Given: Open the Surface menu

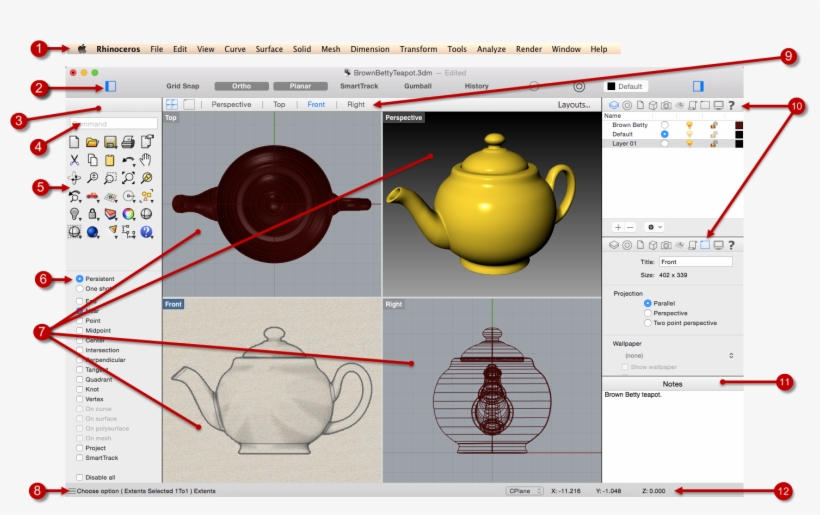Looking at the screenshot, I should click(x=268, y=49).
